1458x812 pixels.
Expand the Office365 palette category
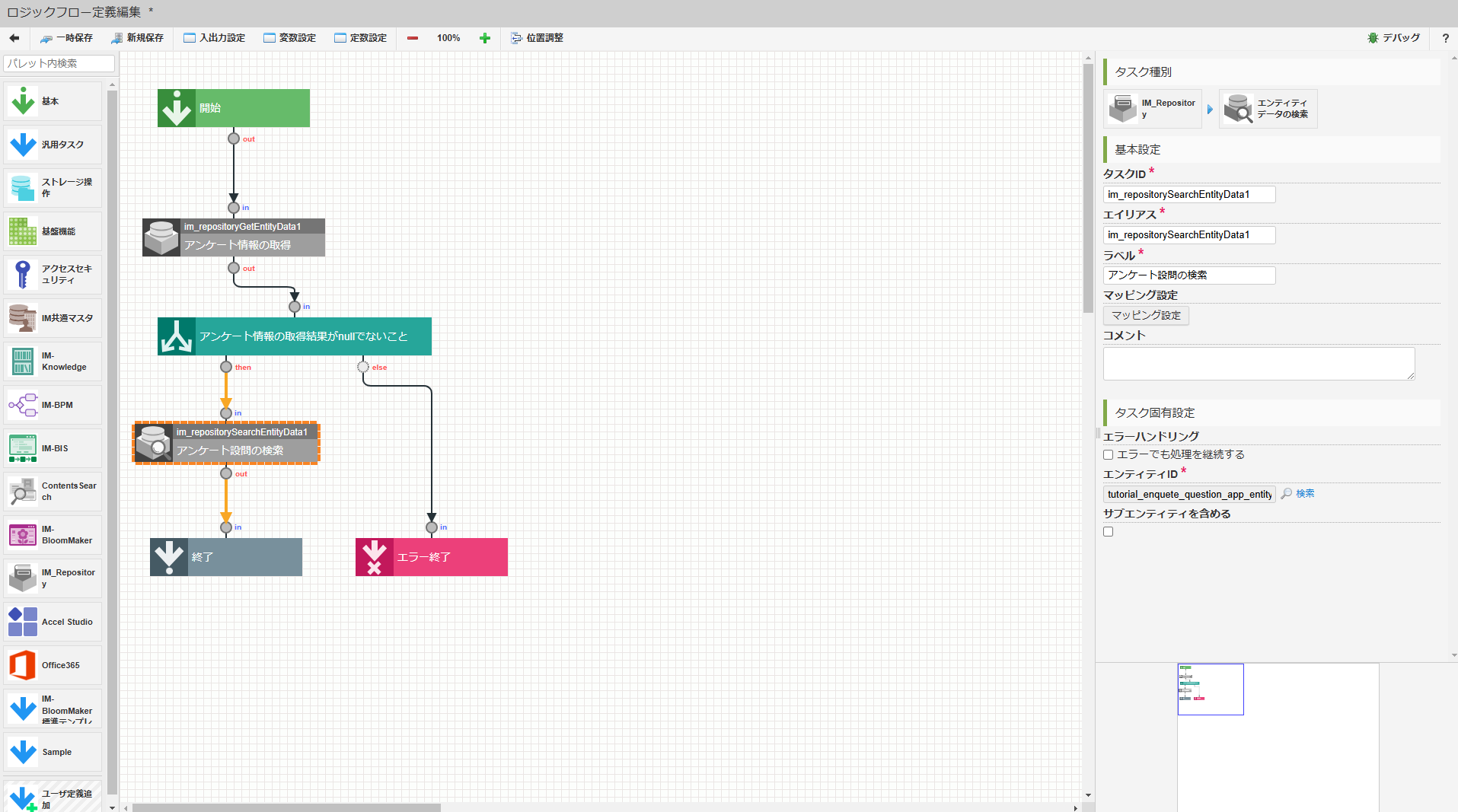coord(53,665)
